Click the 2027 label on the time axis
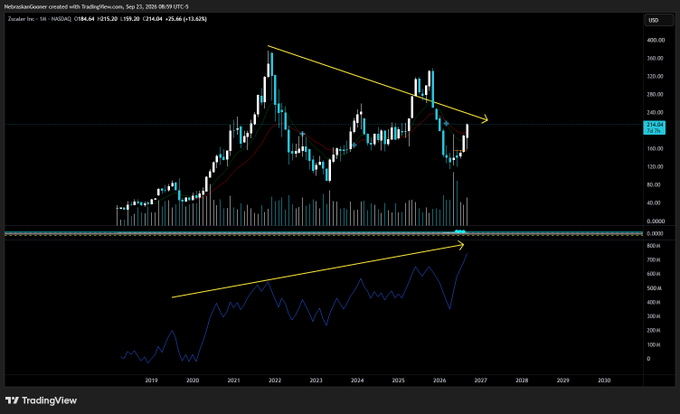 (481, 380)
